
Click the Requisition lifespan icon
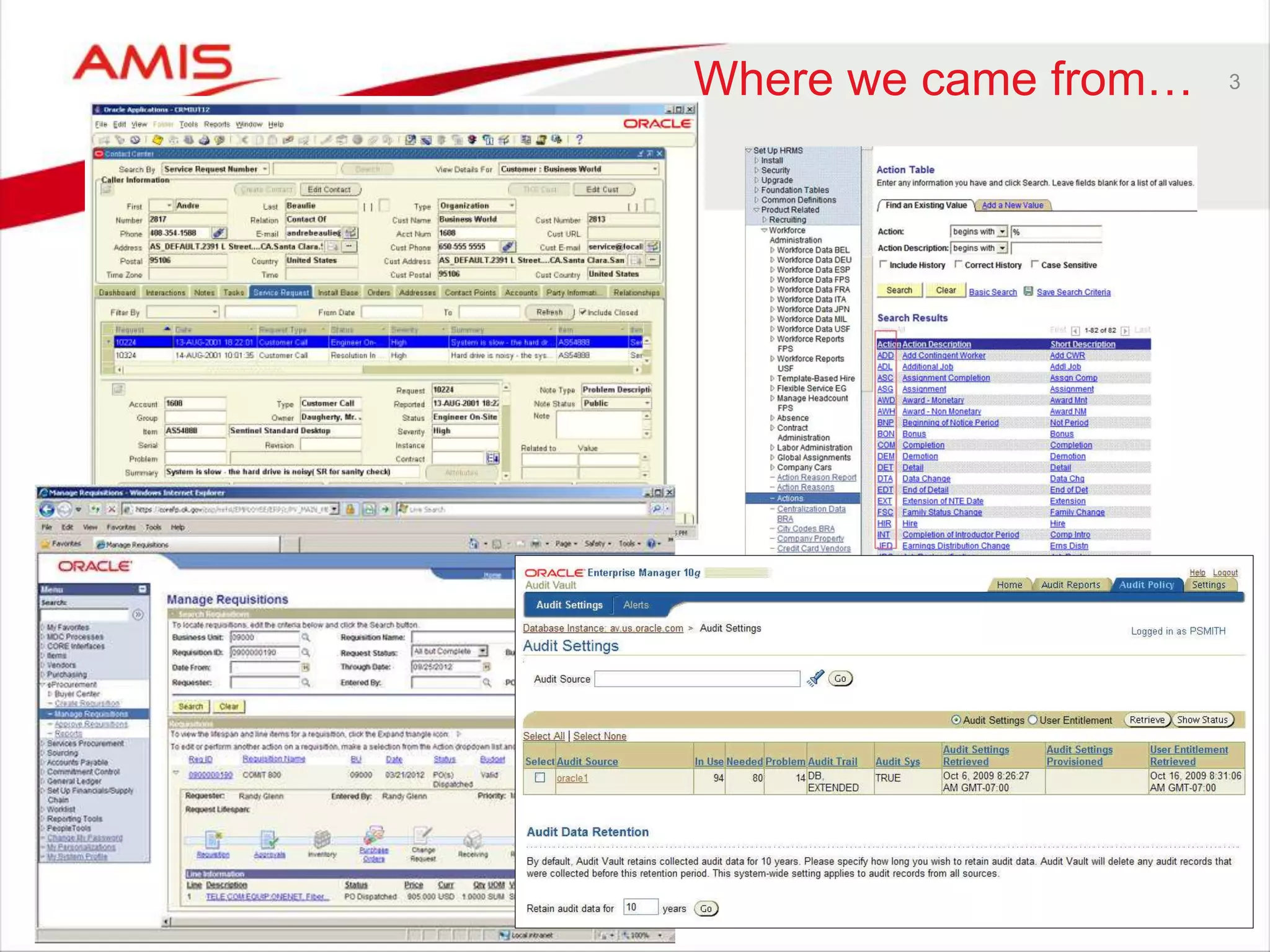(x=213, y=840)
